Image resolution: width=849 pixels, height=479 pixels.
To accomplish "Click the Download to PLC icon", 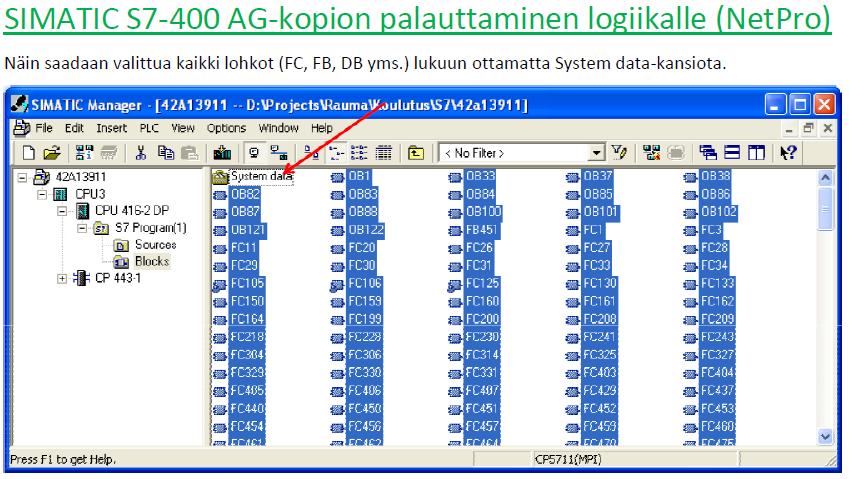I will pyautogui.click(x=222, y=153).
